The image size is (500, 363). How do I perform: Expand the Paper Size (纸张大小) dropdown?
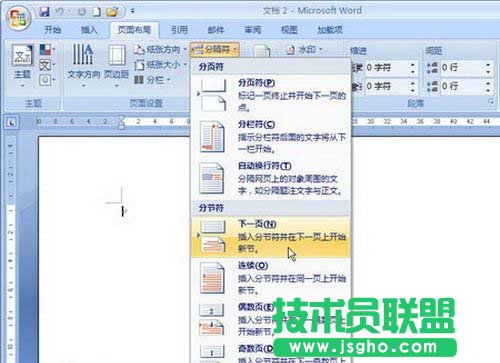[160, 65]
